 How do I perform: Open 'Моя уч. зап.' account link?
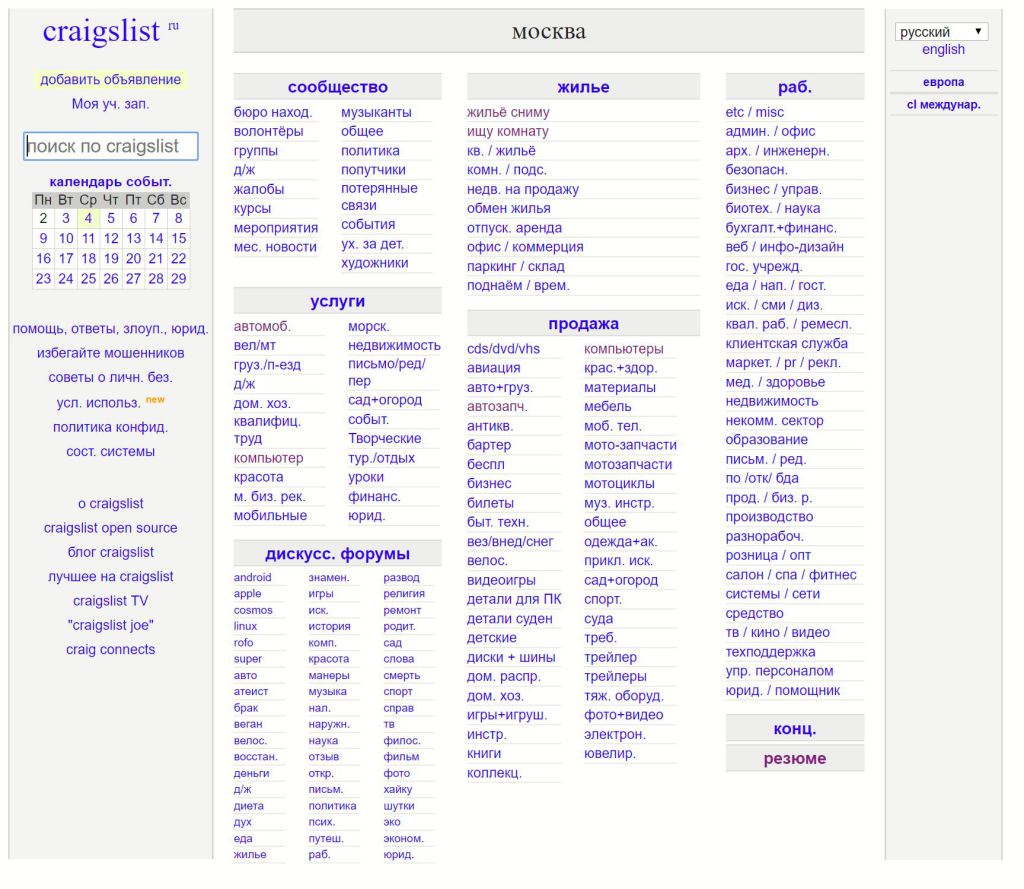click(110, 104)
